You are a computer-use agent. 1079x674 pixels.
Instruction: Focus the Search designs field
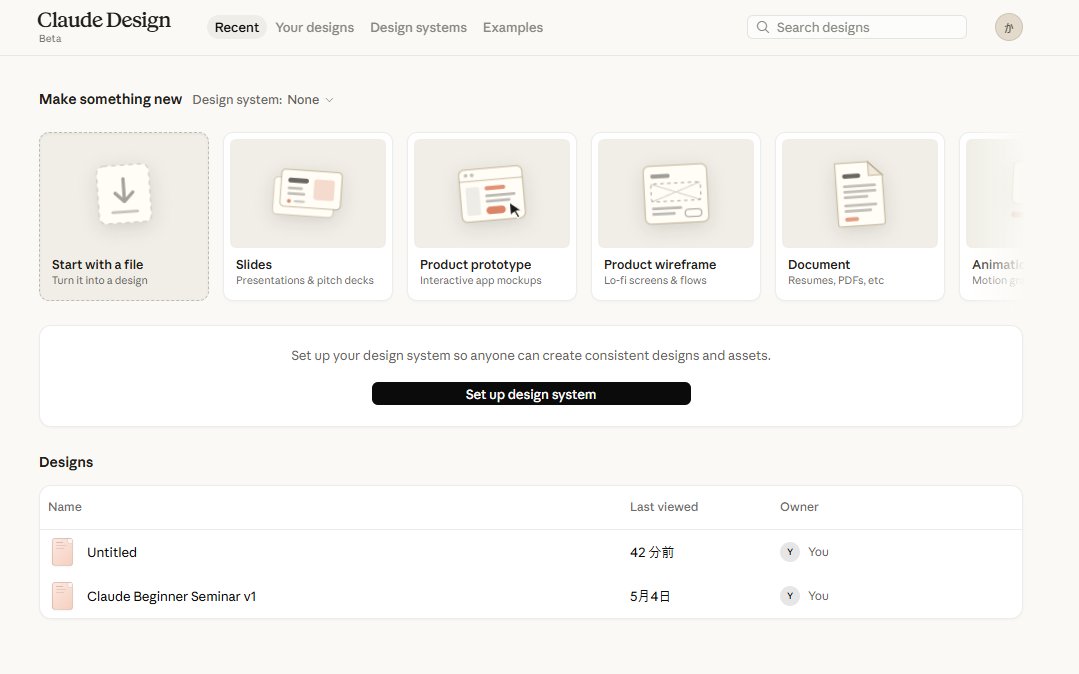[x=857, y=28]
